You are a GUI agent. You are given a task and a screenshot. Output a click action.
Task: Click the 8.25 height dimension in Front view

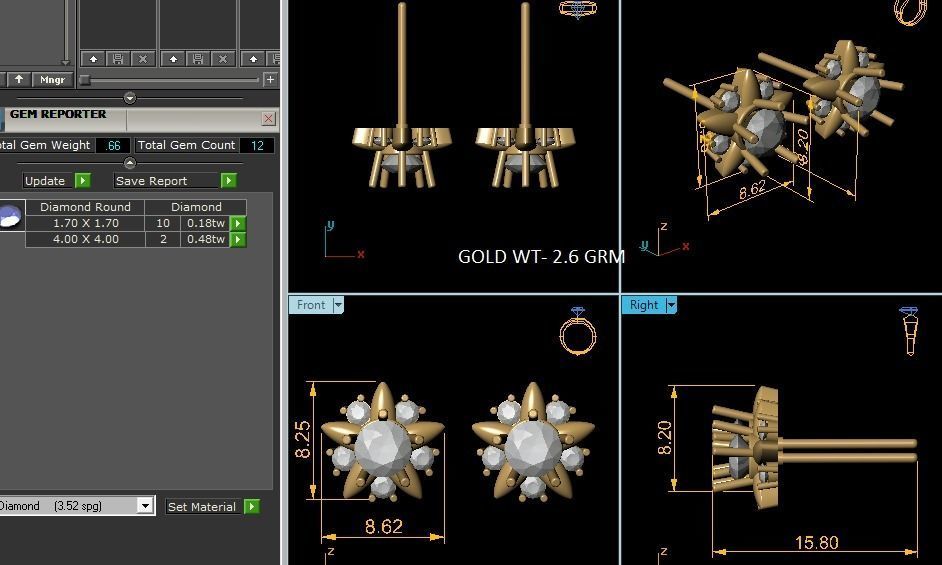[303, 439]
